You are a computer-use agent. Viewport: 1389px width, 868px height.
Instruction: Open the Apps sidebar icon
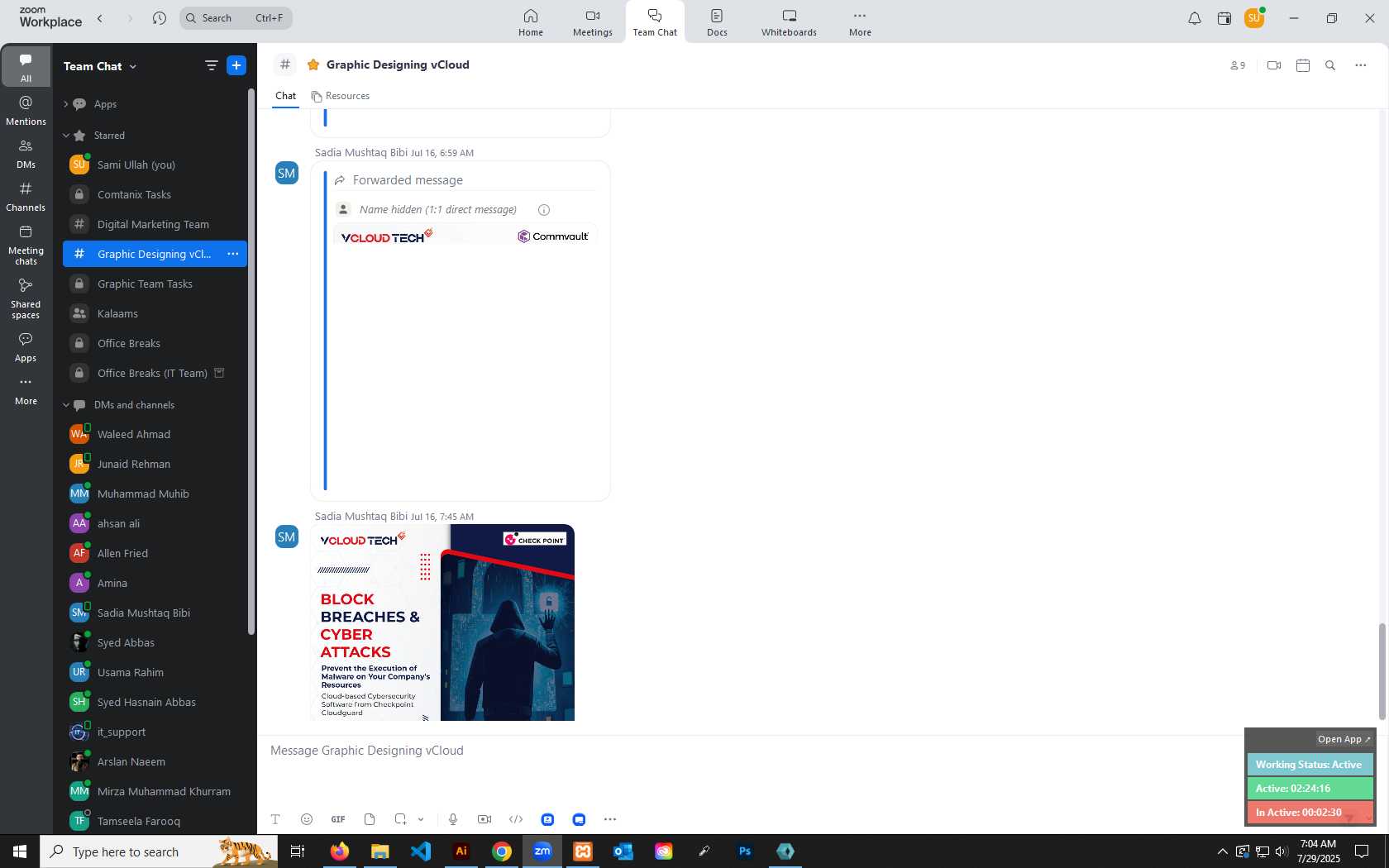[x=26, y=347]
